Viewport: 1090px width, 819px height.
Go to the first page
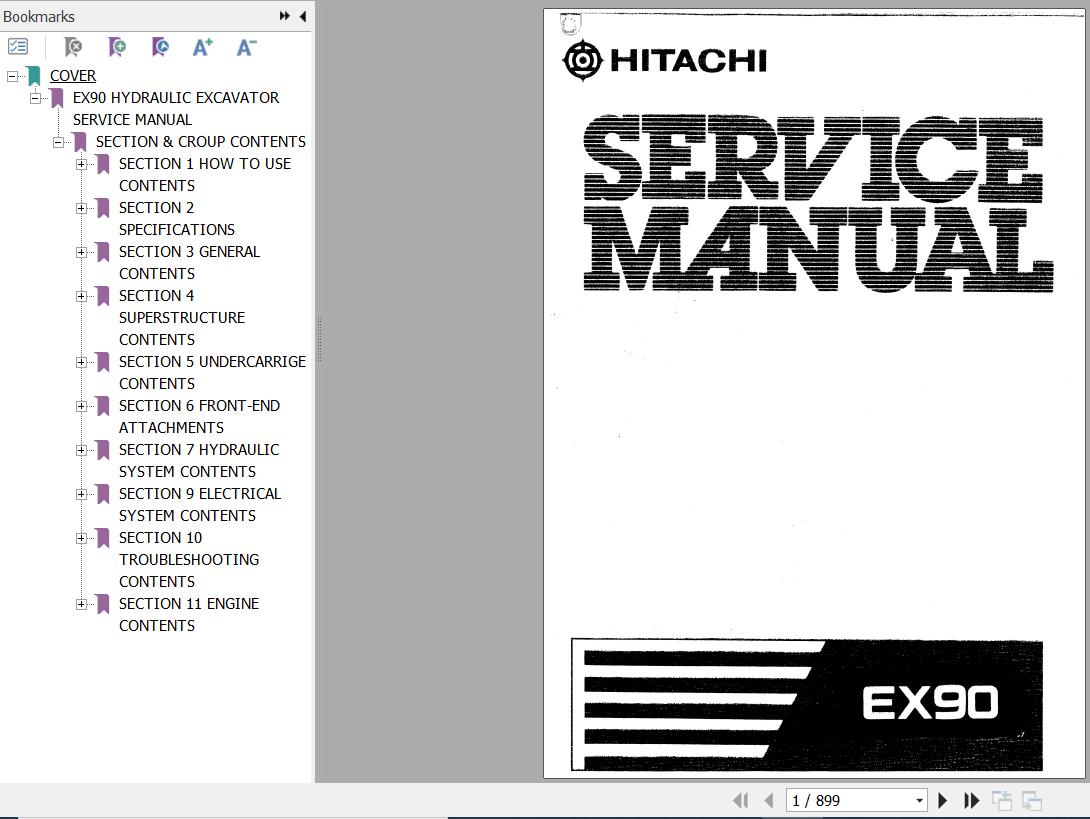[741, 801]
